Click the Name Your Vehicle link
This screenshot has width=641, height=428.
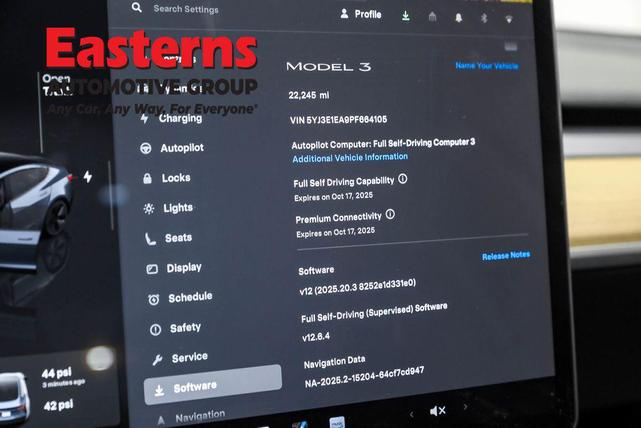[x=486, y=66]
